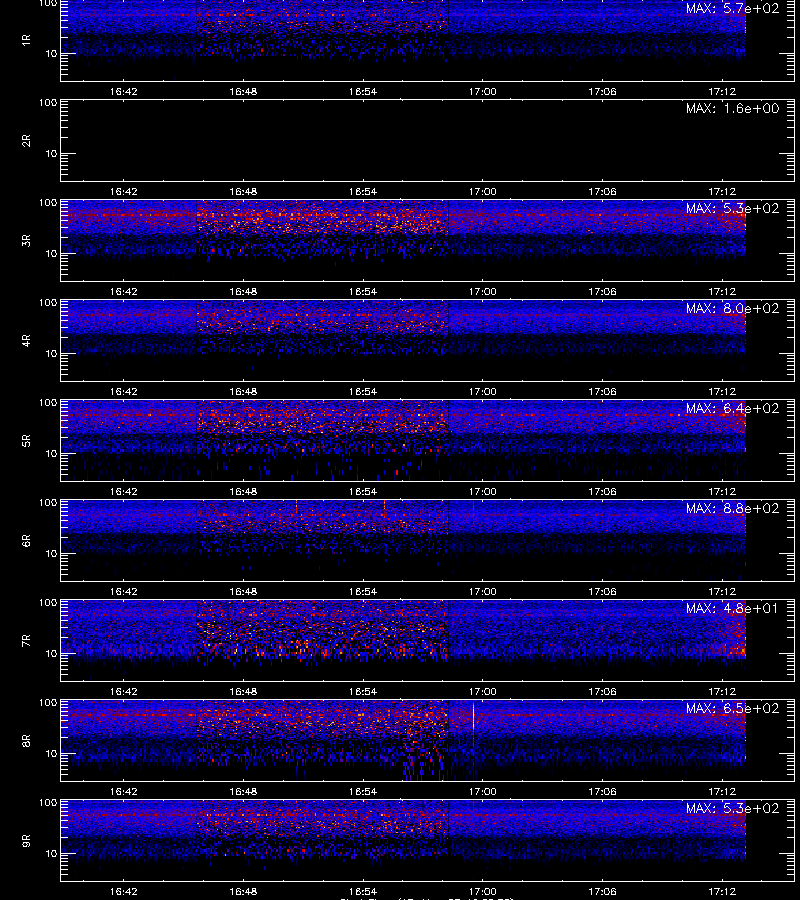Click the 10 y-axis label of 9R panel
The height and width of the screenshot is (900, 800).
(x=51, y=854)
